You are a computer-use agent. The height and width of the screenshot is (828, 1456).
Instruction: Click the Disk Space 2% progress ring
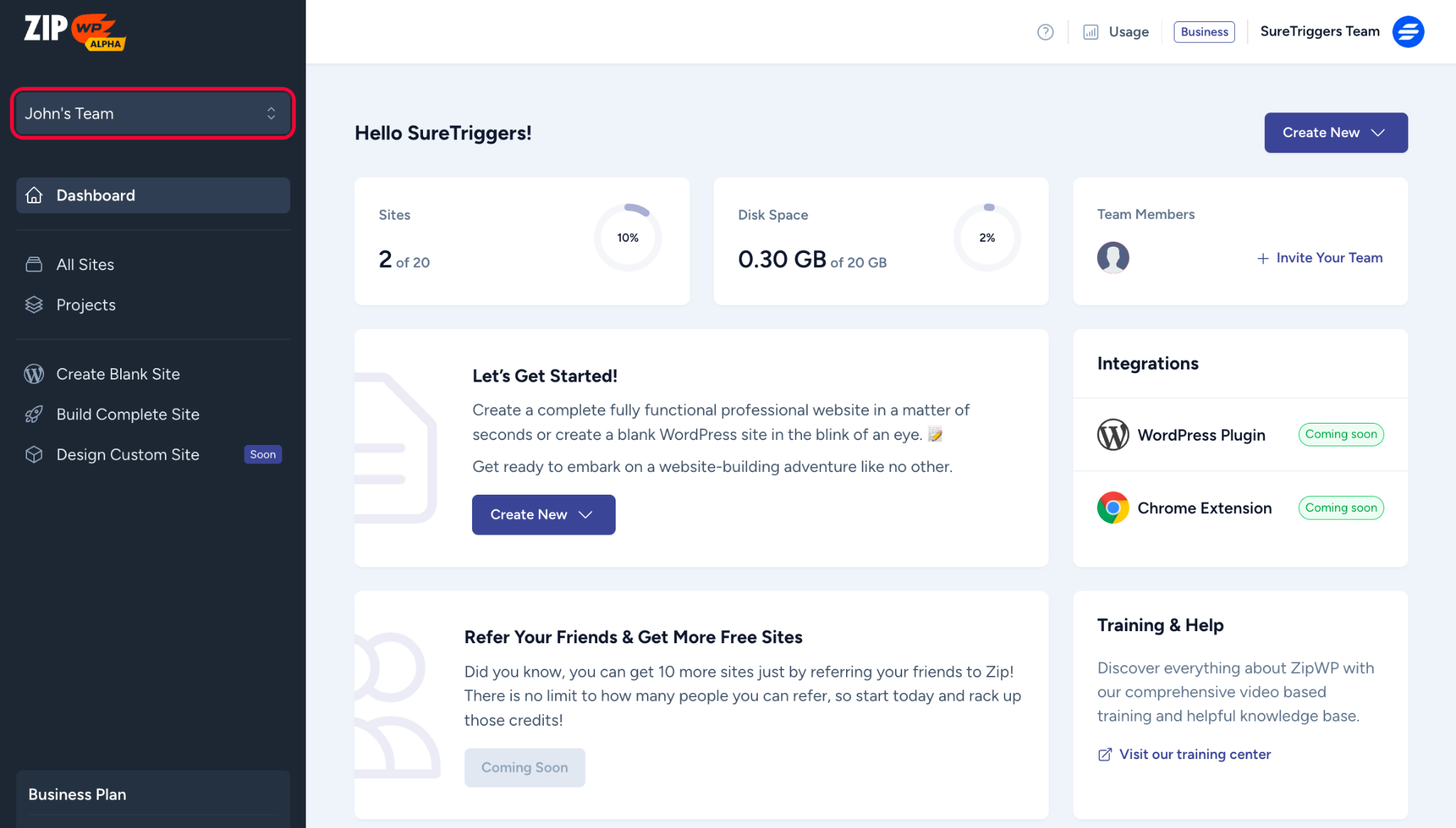987,238
